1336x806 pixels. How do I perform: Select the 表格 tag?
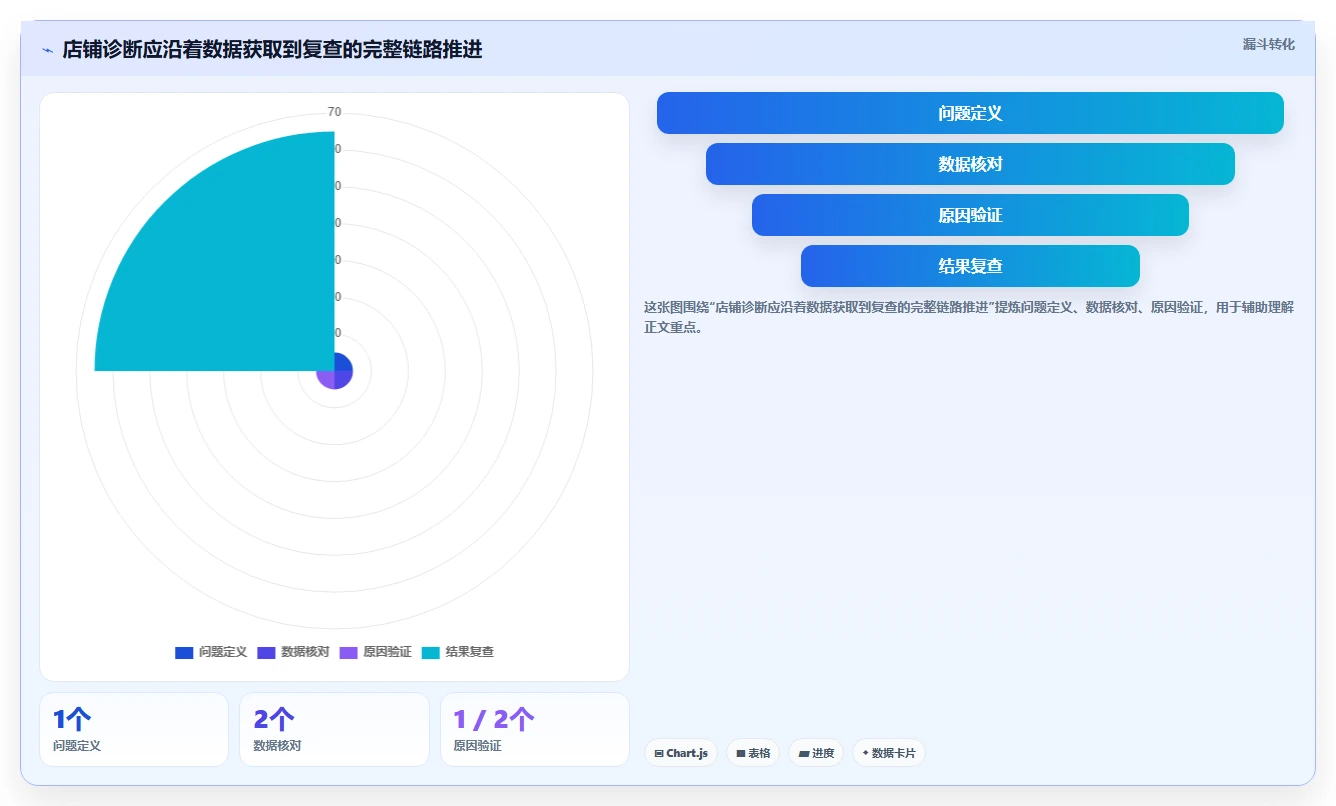(x=753, y=753)
